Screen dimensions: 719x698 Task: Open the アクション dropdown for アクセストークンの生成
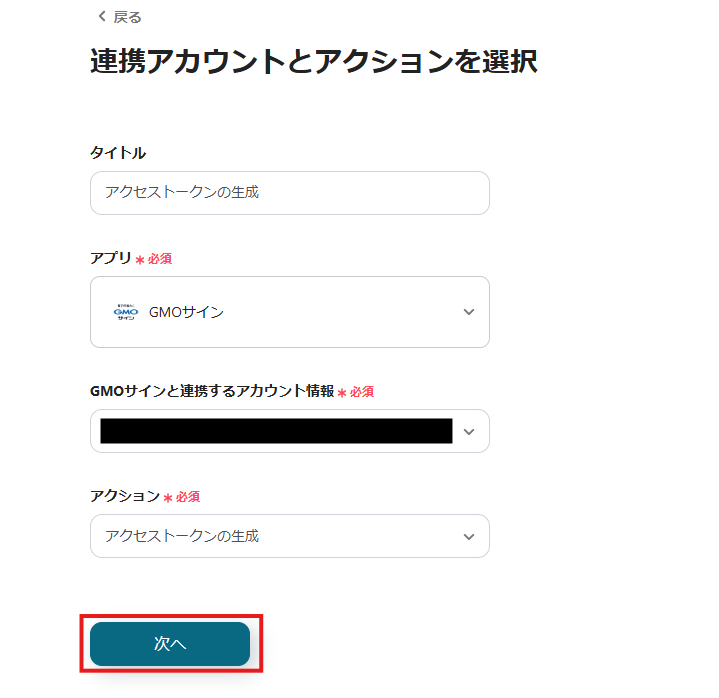click(x=289, y=536)
